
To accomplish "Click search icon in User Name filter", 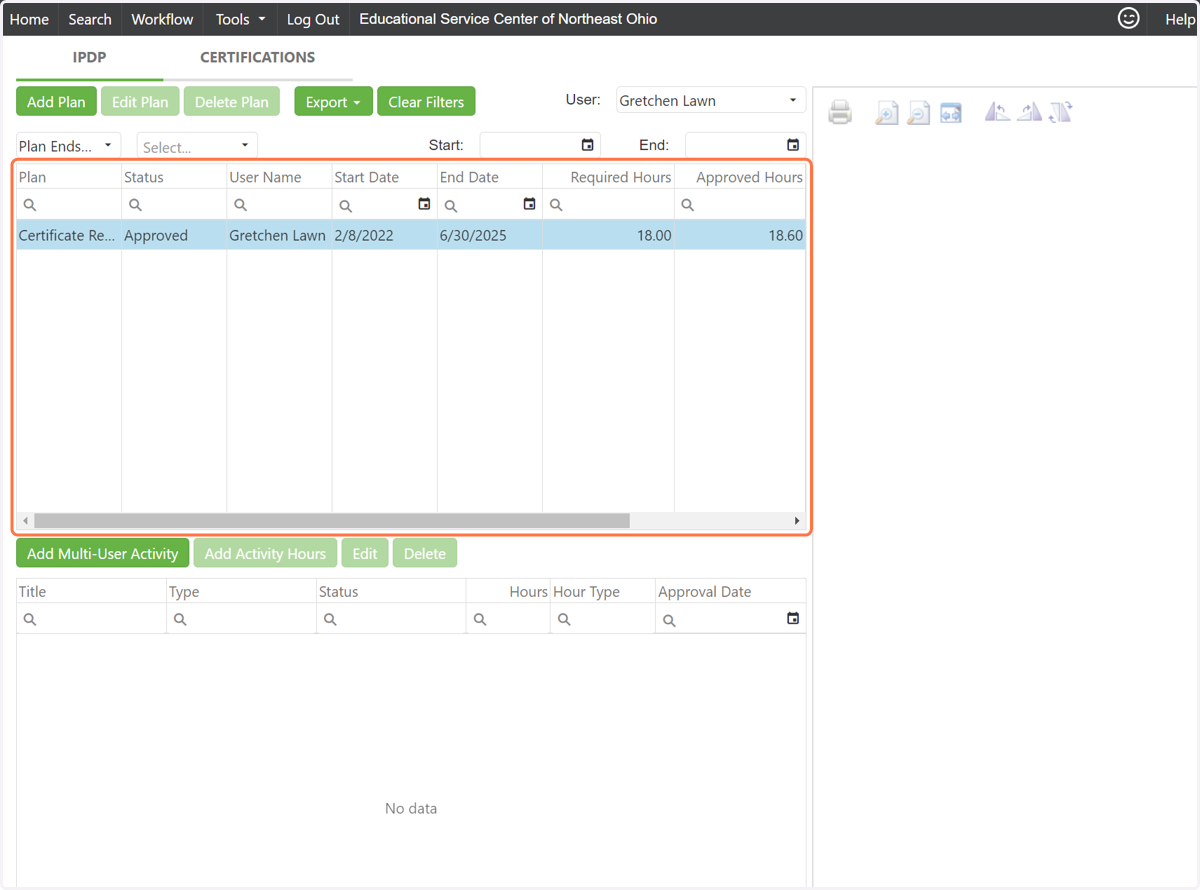I will pyautogui.click(x=240, y=205).
